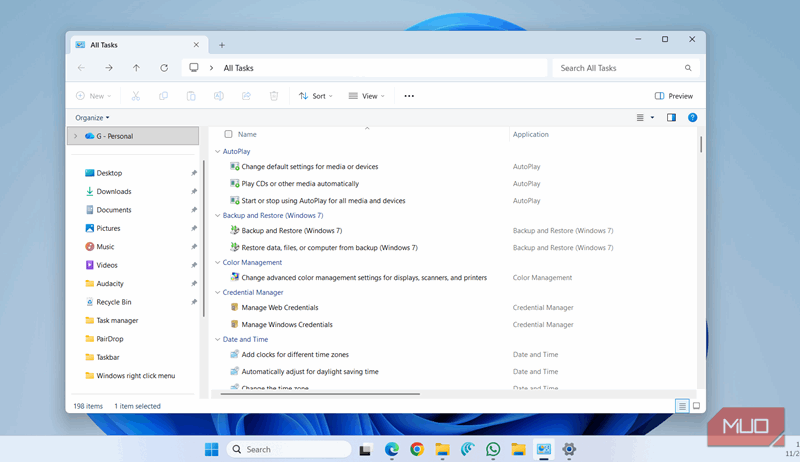The height and width of the screenshot is (462, 800).
Task: Open the Sort dropdown
Action: 316,96
